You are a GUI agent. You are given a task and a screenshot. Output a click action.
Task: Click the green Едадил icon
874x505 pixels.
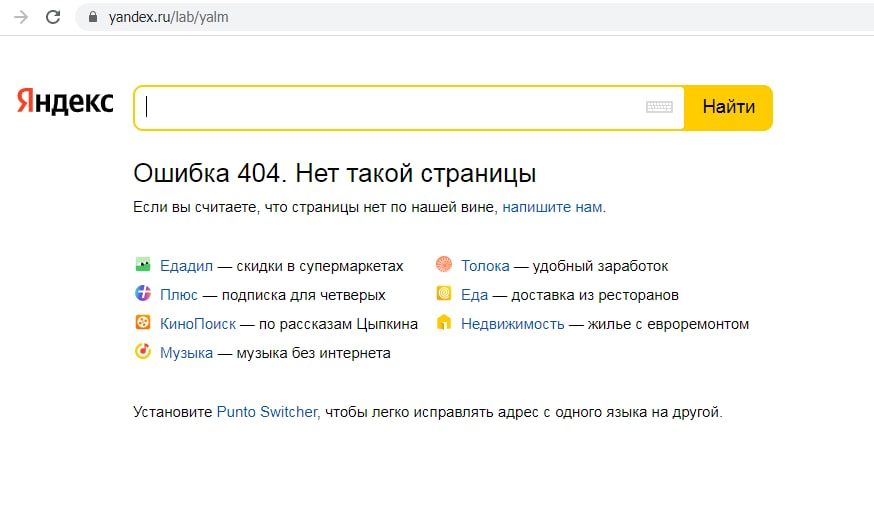click(143, 264)
